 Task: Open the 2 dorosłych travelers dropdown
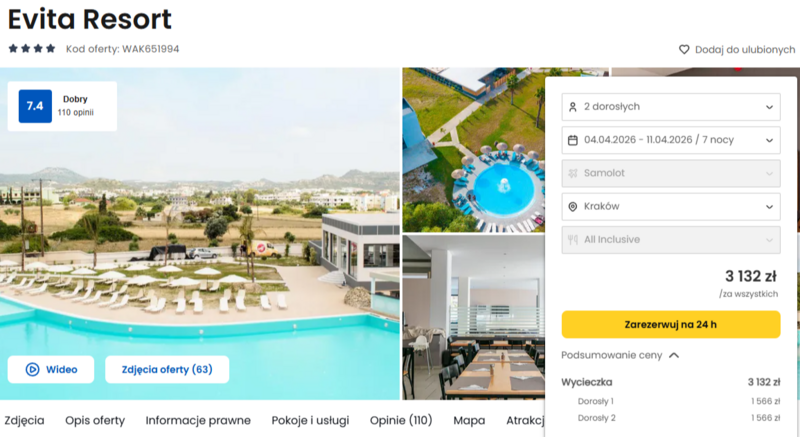click(671, 107)
